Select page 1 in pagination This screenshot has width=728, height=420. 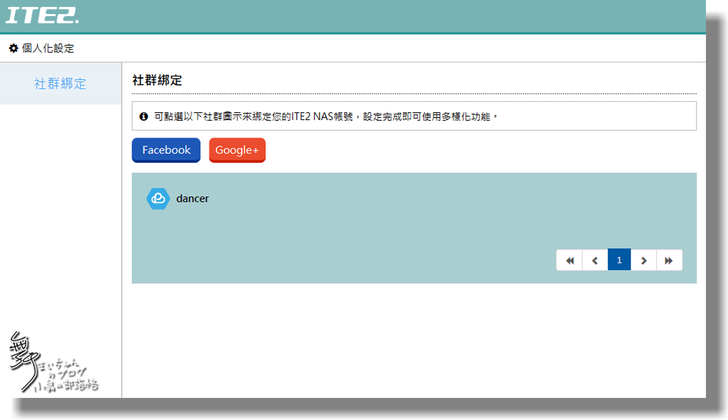(x=619, y=260)
